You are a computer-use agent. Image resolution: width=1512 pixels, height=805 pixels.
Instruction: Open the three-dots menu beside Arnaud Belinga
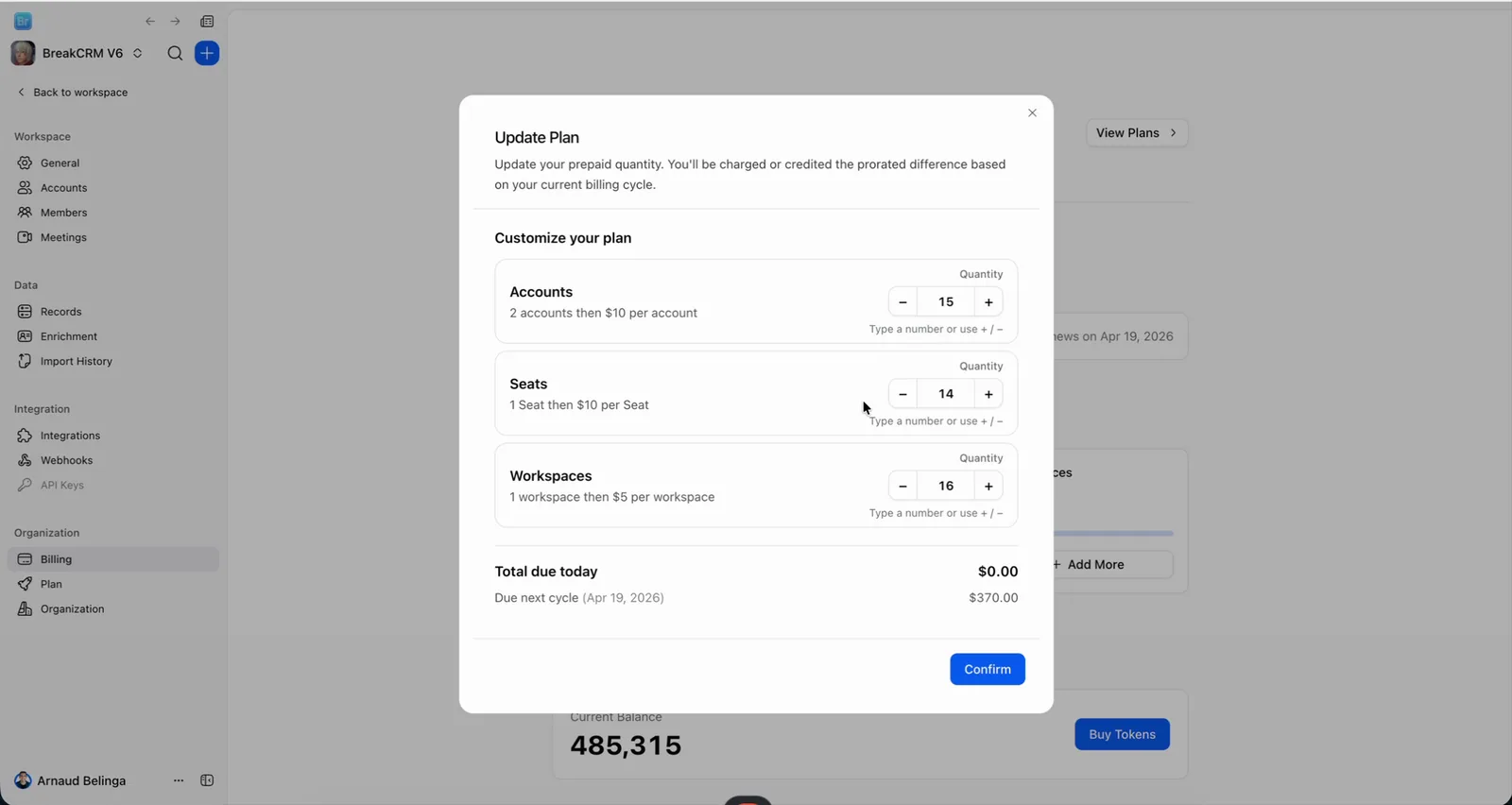point(179,780)
